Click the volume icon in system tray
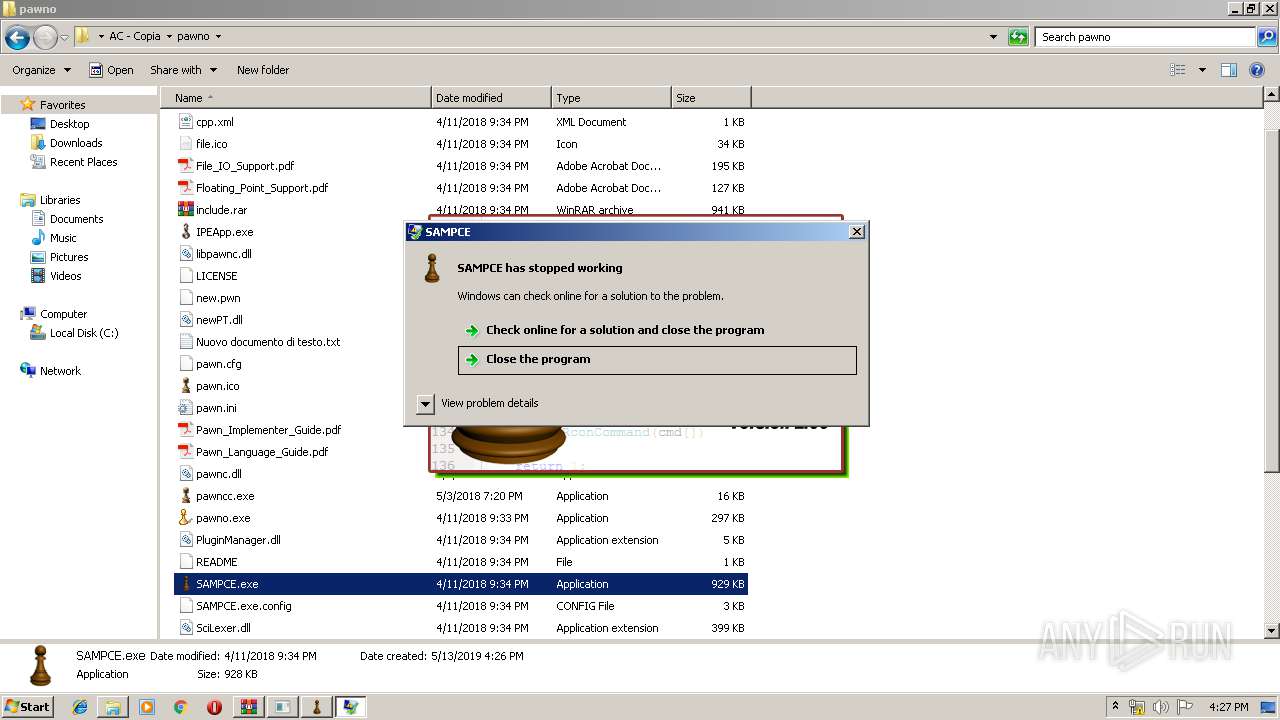The width and height of the screenshot is (1280, 720). (1160, 707)
